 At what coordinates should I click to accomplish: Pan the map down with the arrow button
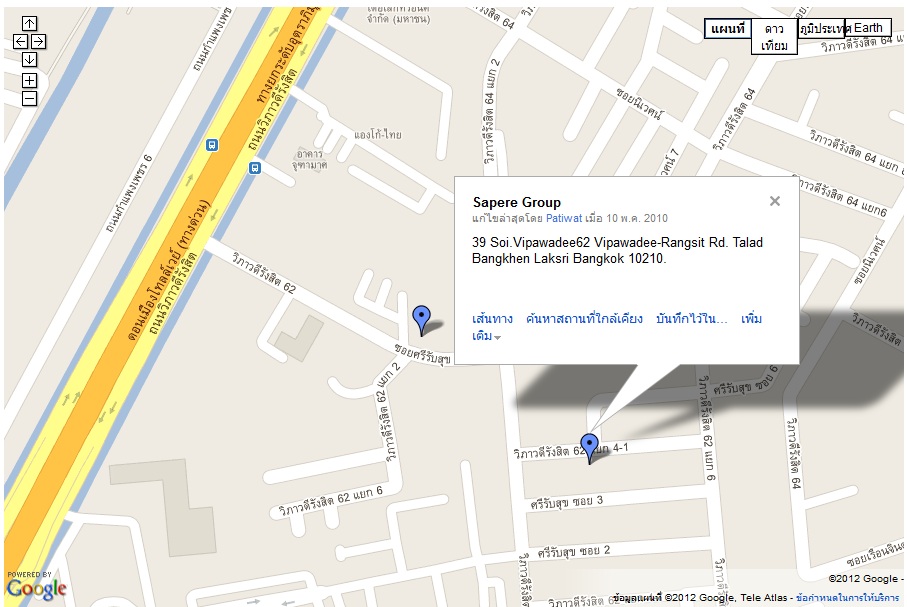click(30, 60)
